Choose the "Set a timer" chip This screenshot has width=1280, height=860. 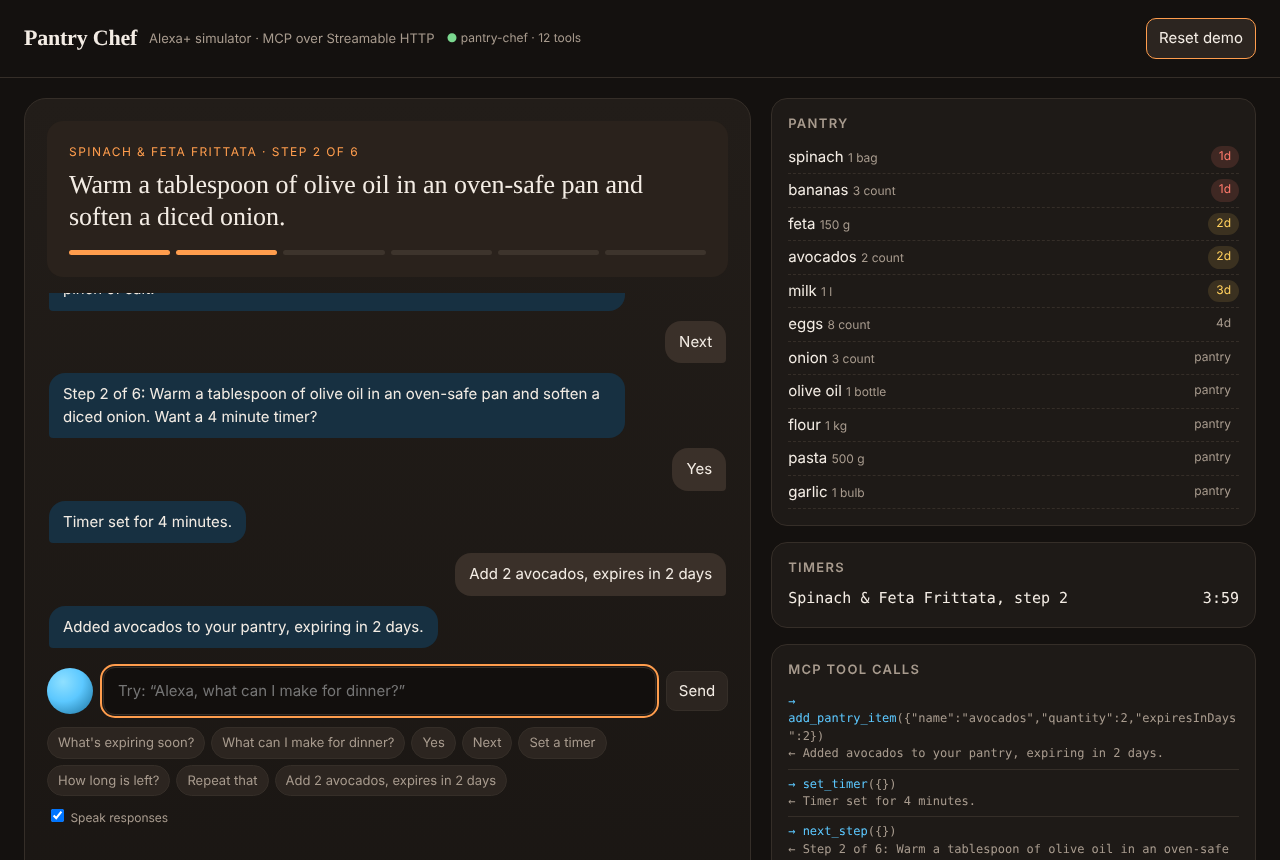point(562,743)
